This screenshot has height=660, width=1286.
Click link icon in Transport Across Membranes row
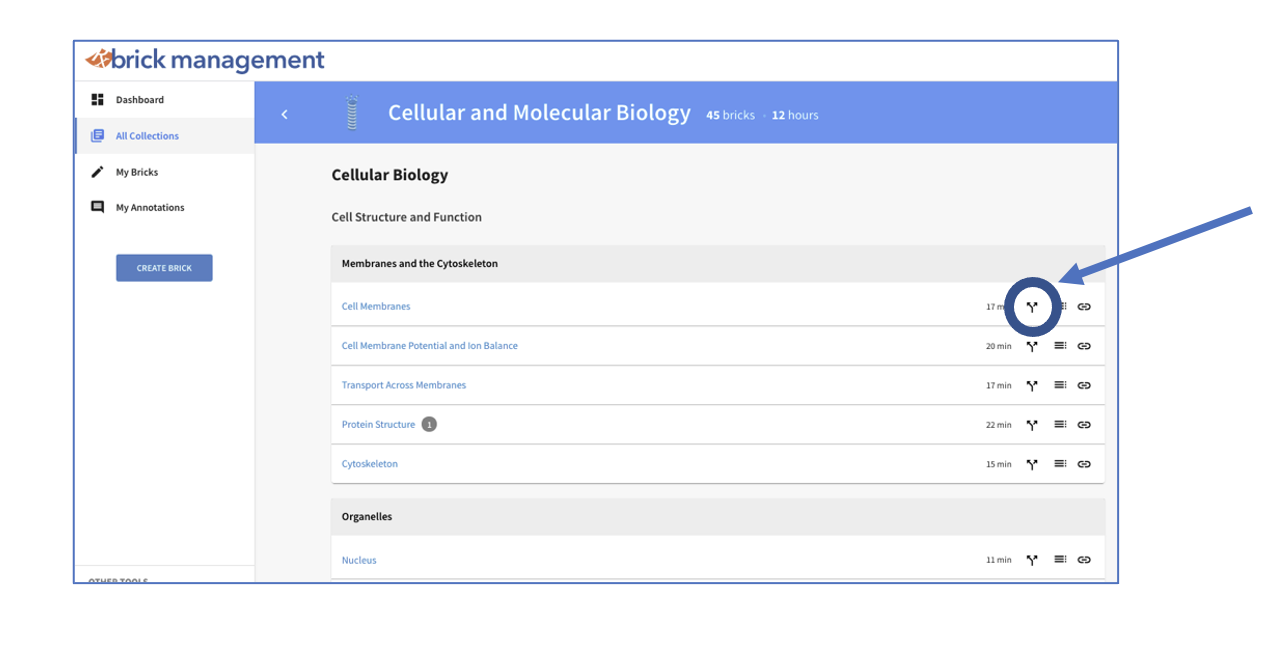[1084, 385]
